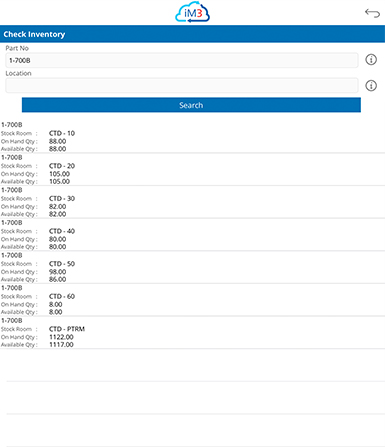Select the CTD - 60 stock room entry
The image size is (385, 447).
[x=192, y=300]
